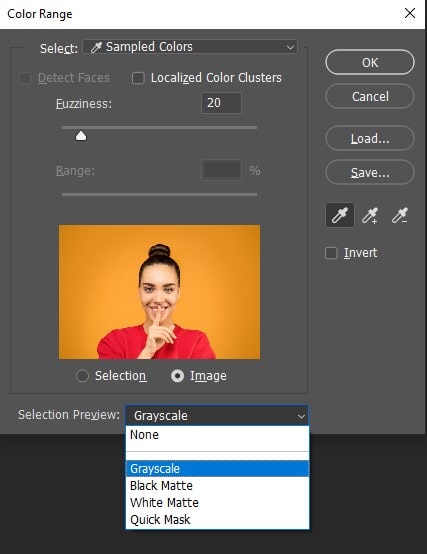Click the Fuzziness value field

(221, 103)
